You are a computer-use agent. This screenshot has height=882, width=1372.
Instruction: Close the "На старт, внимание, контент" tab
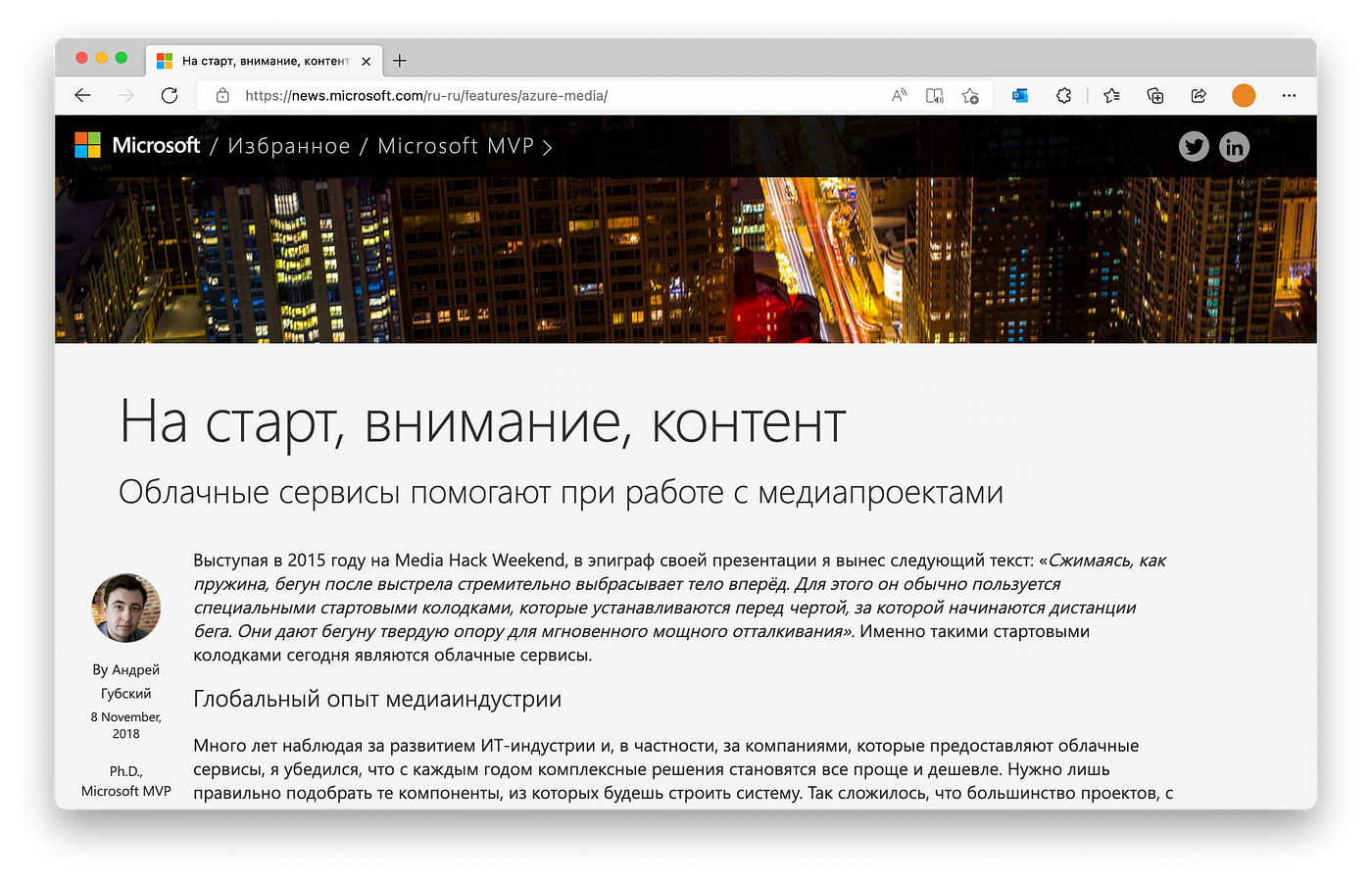pyautogui.click(x=366, y=61)
